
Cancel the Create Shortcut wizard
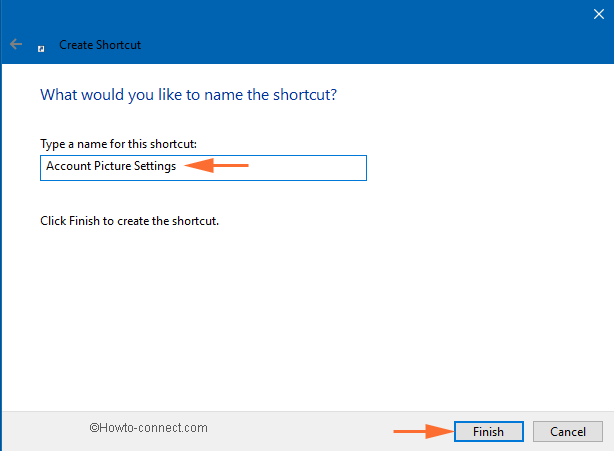click(x=568, y=431)
